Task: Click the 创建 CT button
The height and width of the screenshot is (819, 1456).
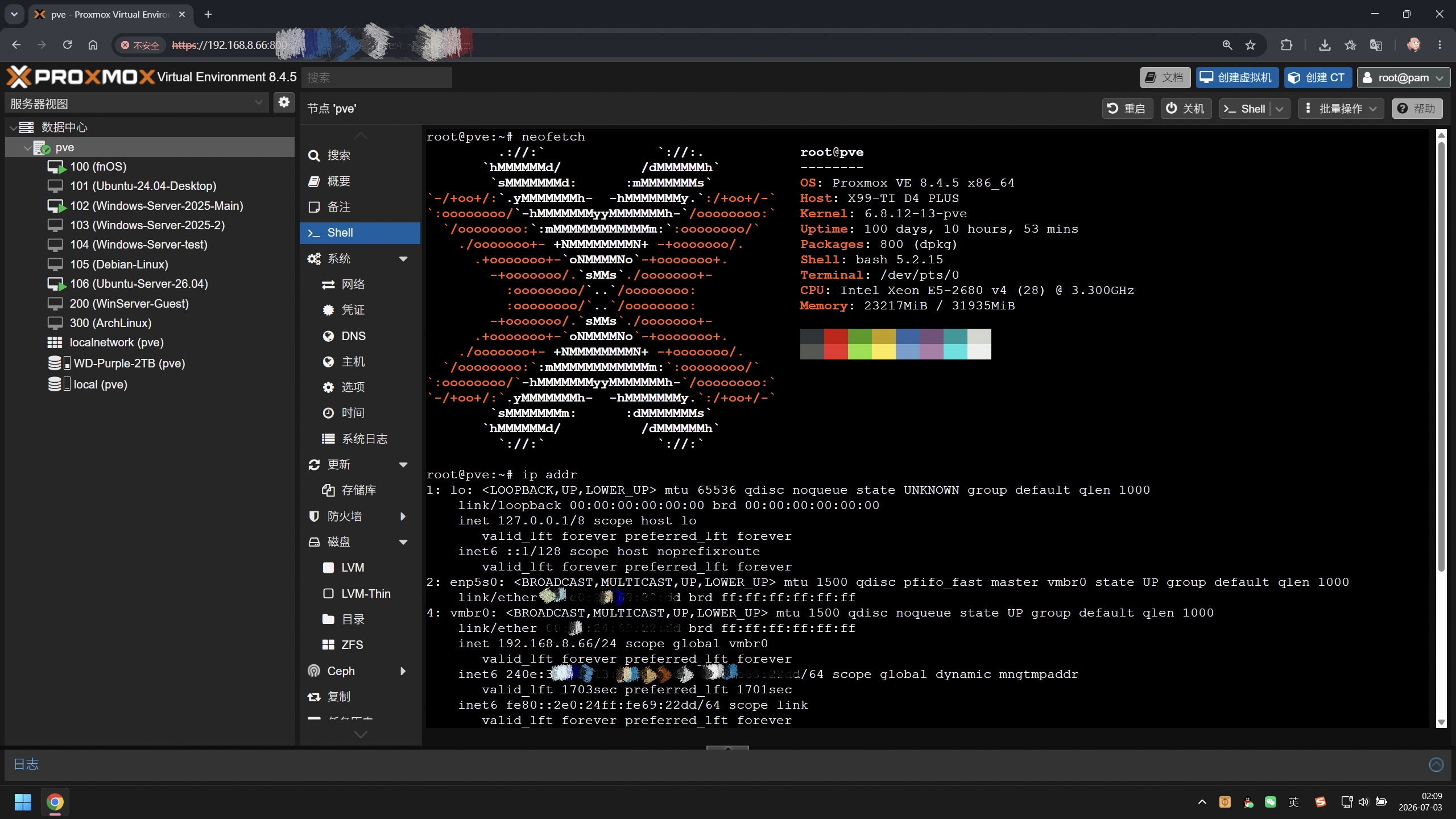Action: pyautogui.click(x=1318, y=77)
